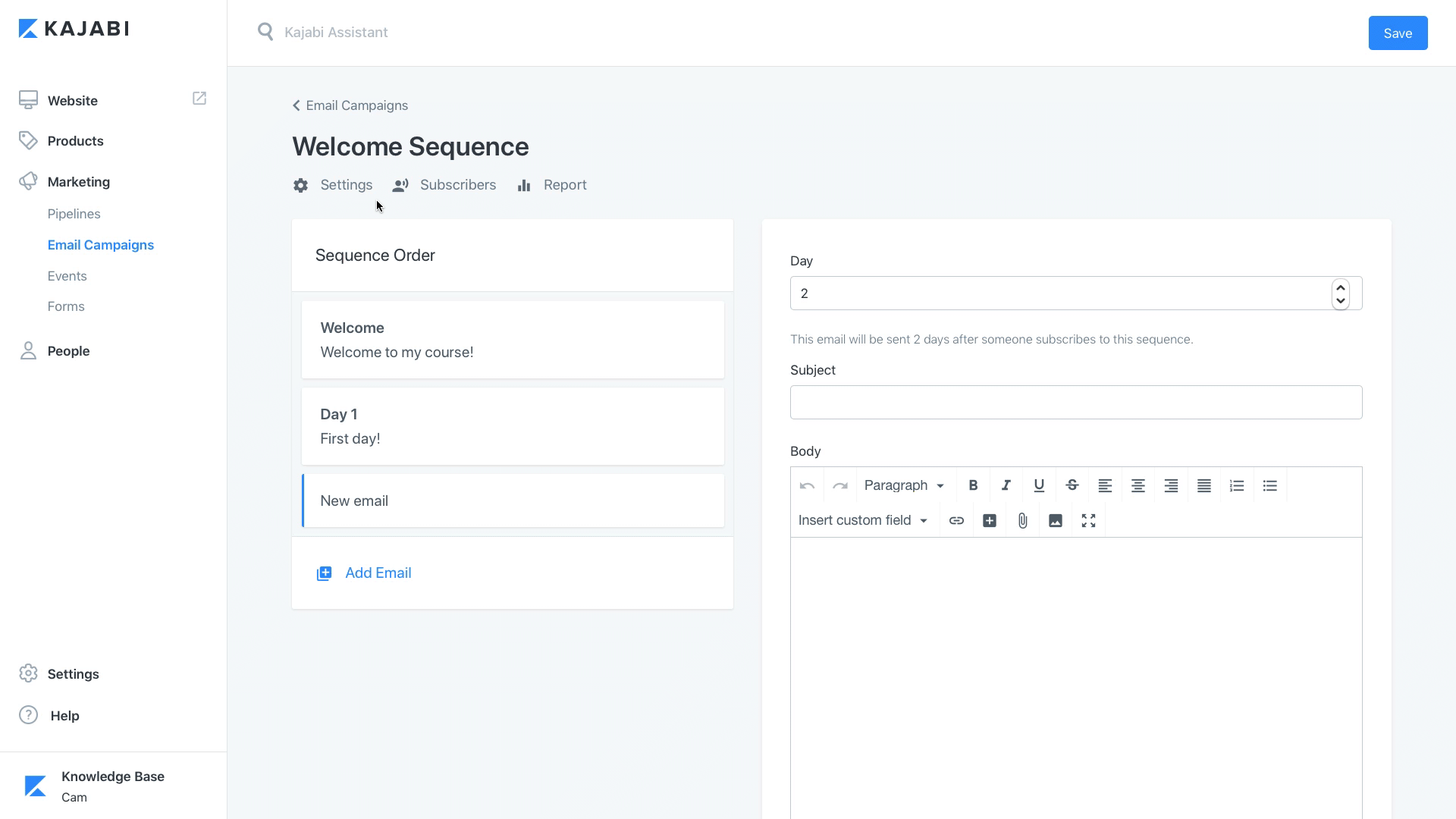Select the Day 1 email card
Image resolution: width=1456 pixels, height=819 pixels.
coord(513,426)
